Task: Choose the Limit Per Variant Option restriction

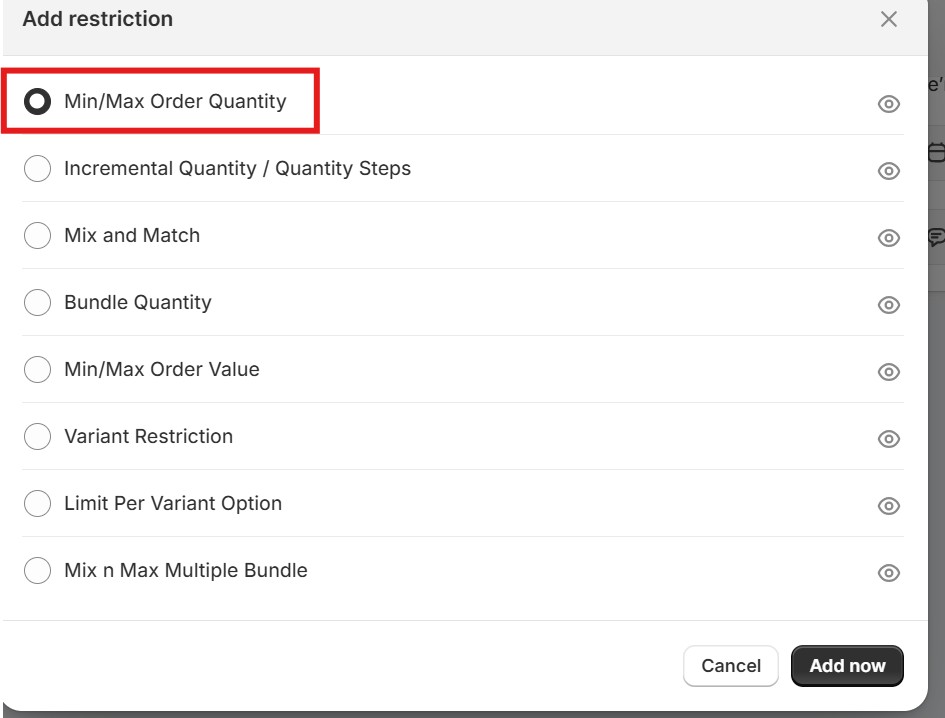Action: tap(37, 503)
